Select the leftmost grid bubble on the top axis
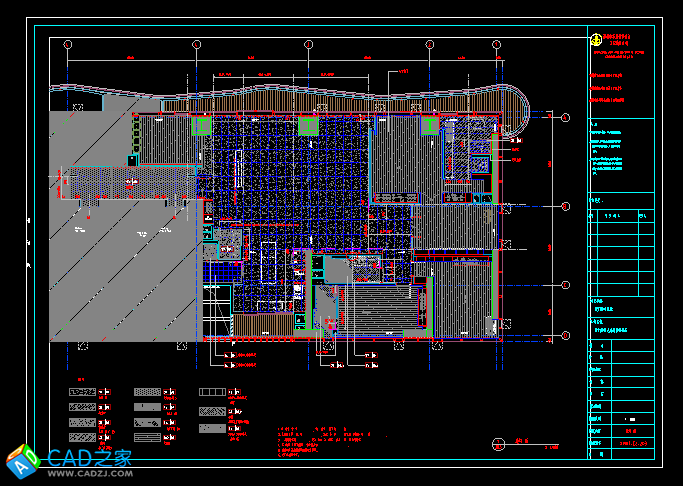The height and width of the screenshot is (486, 683). [67, 45]
